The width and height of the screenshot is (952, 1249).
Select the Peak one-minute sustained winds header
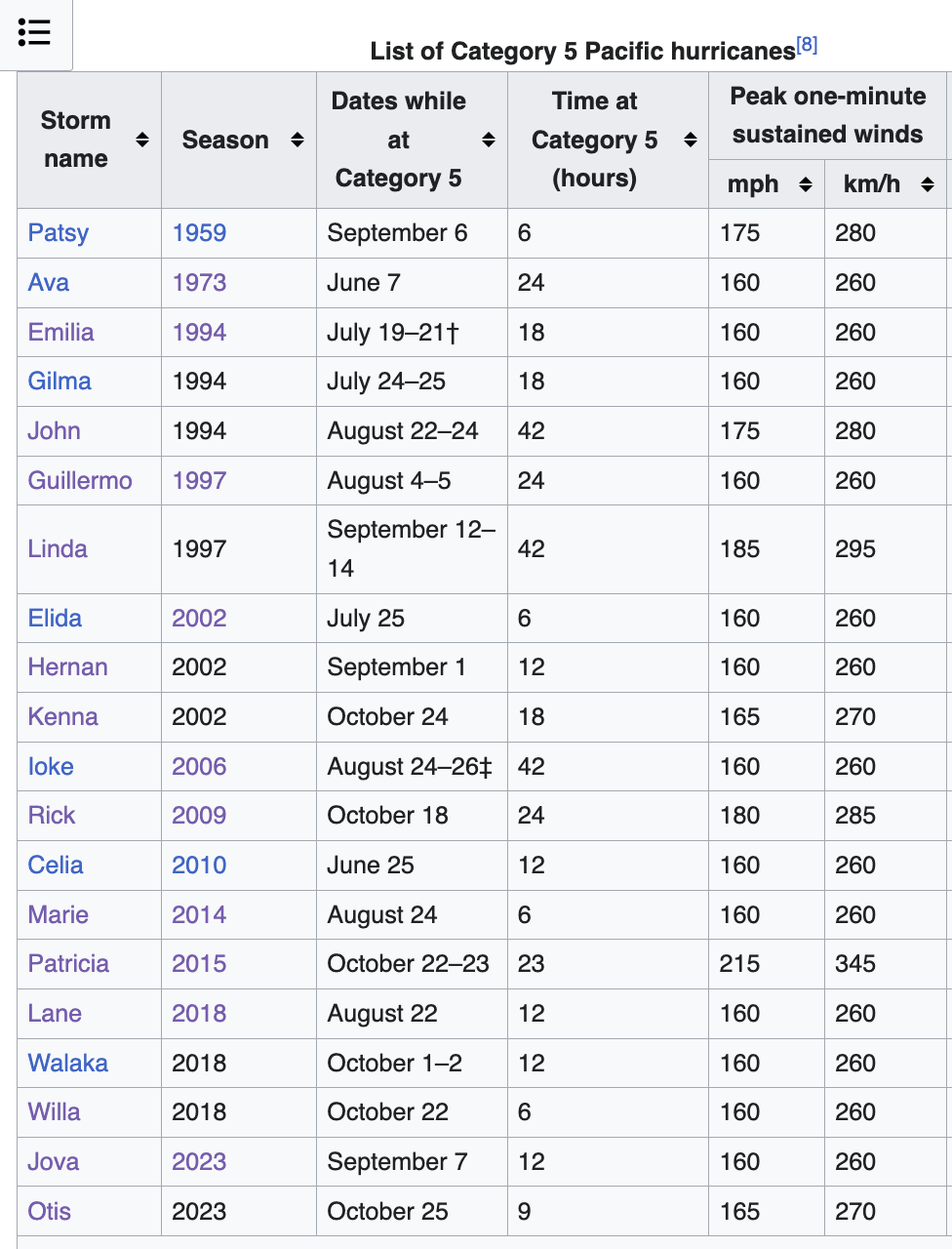click(x=828, y=115)
